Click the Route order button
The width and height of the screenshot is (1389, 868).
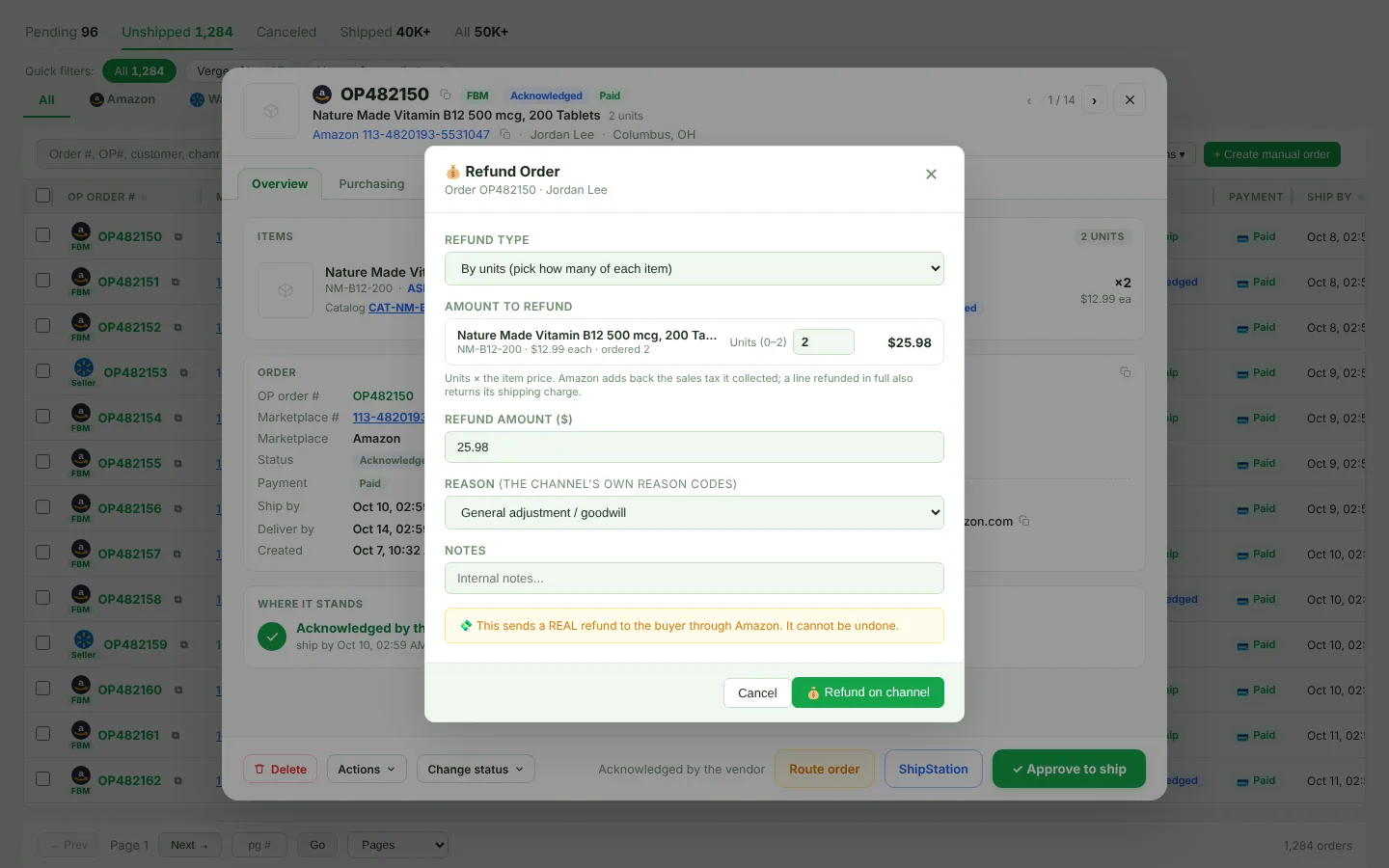(x=825, y=769)
